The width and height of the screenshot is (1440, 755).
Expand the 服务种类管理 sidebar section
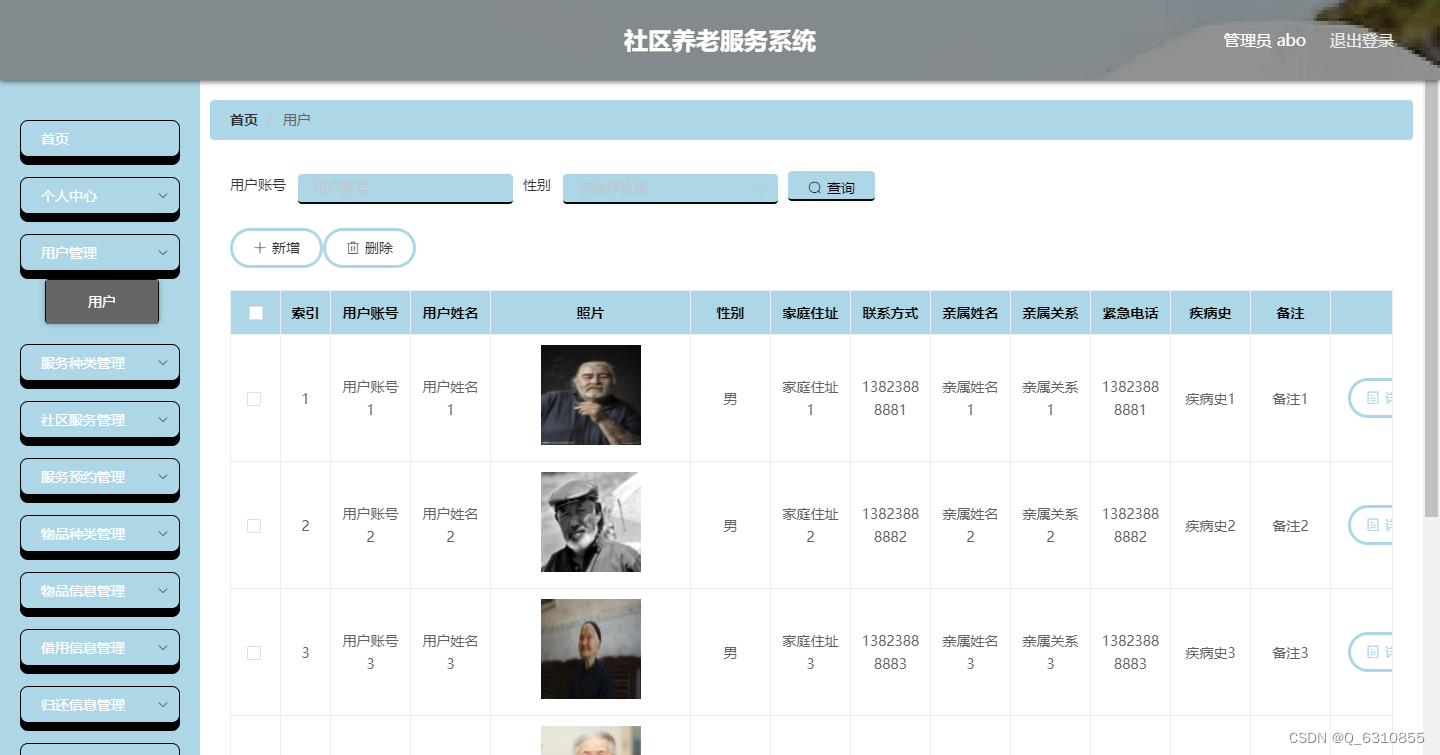[x=99, y=363]
